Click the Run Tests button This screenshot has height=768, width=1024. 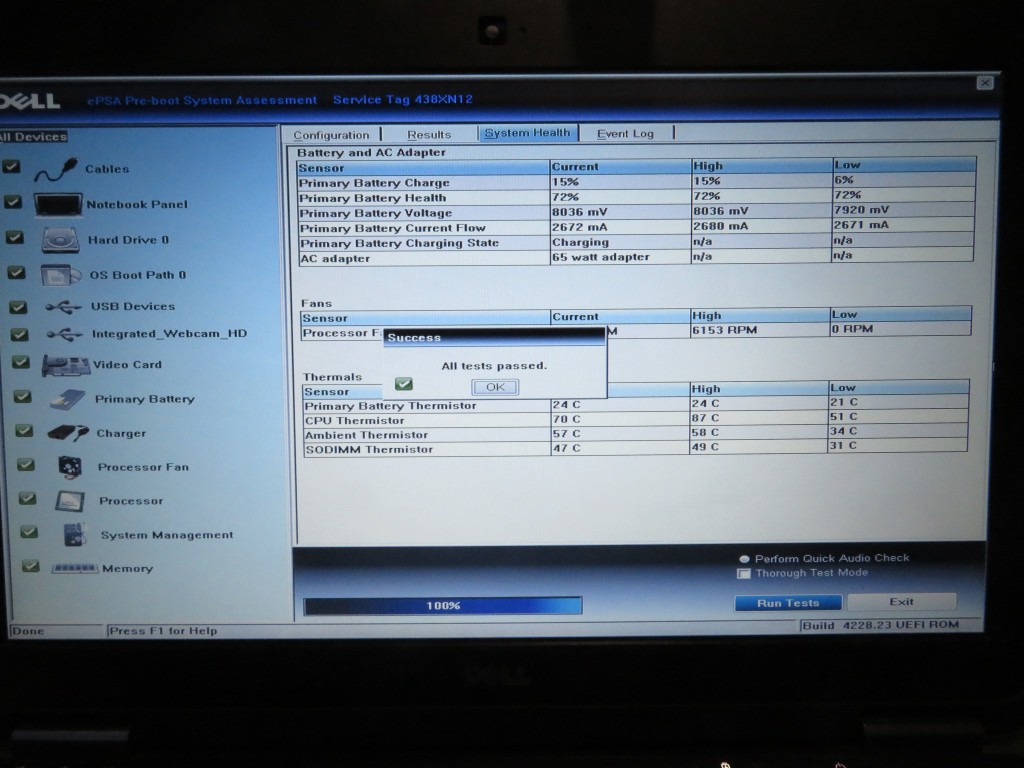[x=788, y=603]
